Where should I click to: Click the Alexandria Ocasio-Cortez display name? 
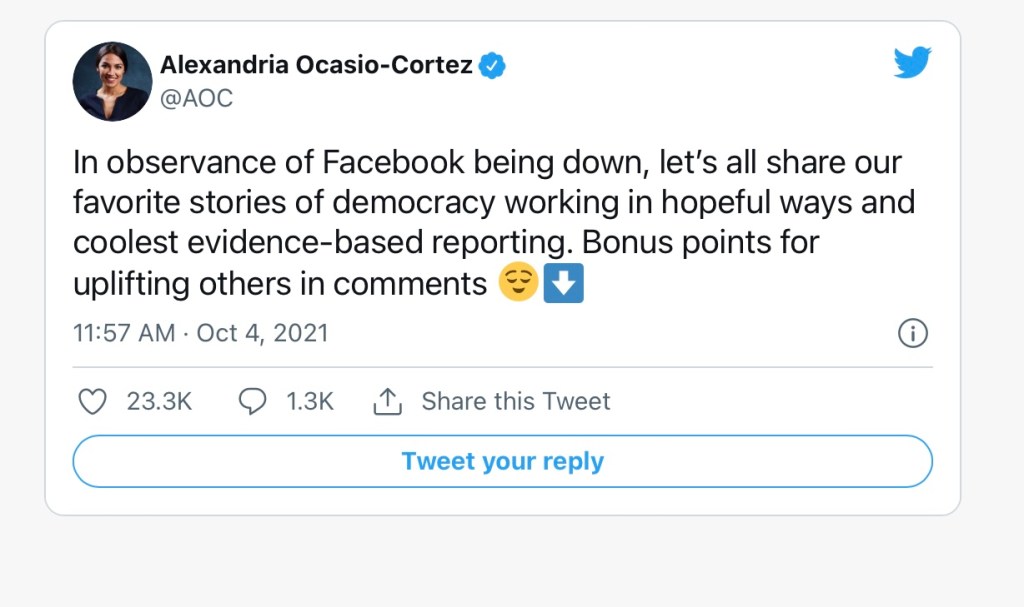click(x=316, y=66)
